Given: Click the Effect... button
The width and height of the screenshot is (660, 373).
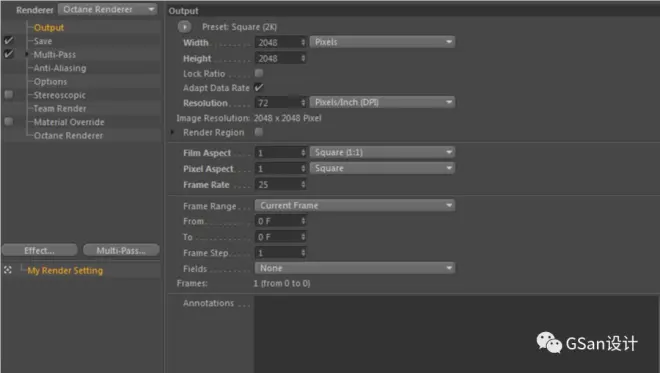Looking at the screenshot, I should [40, 250].
